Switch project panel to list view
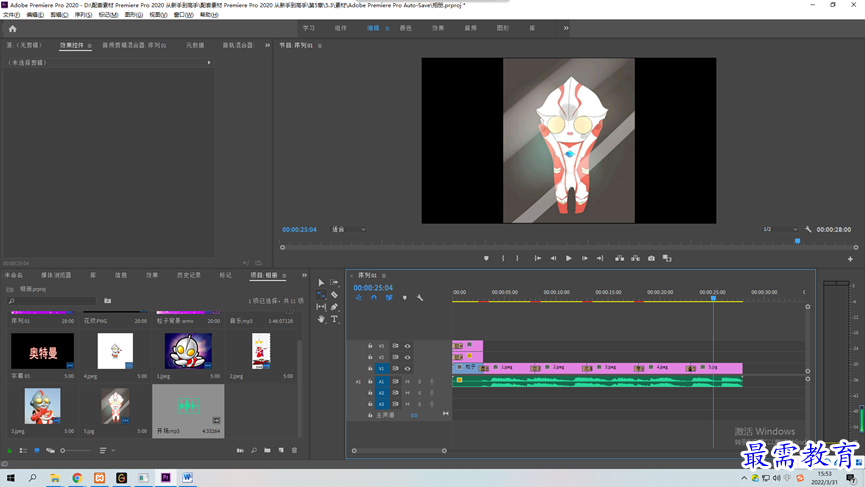Image resolution: width=865 pixels, height=487 pixels. [x=23, y=451]
